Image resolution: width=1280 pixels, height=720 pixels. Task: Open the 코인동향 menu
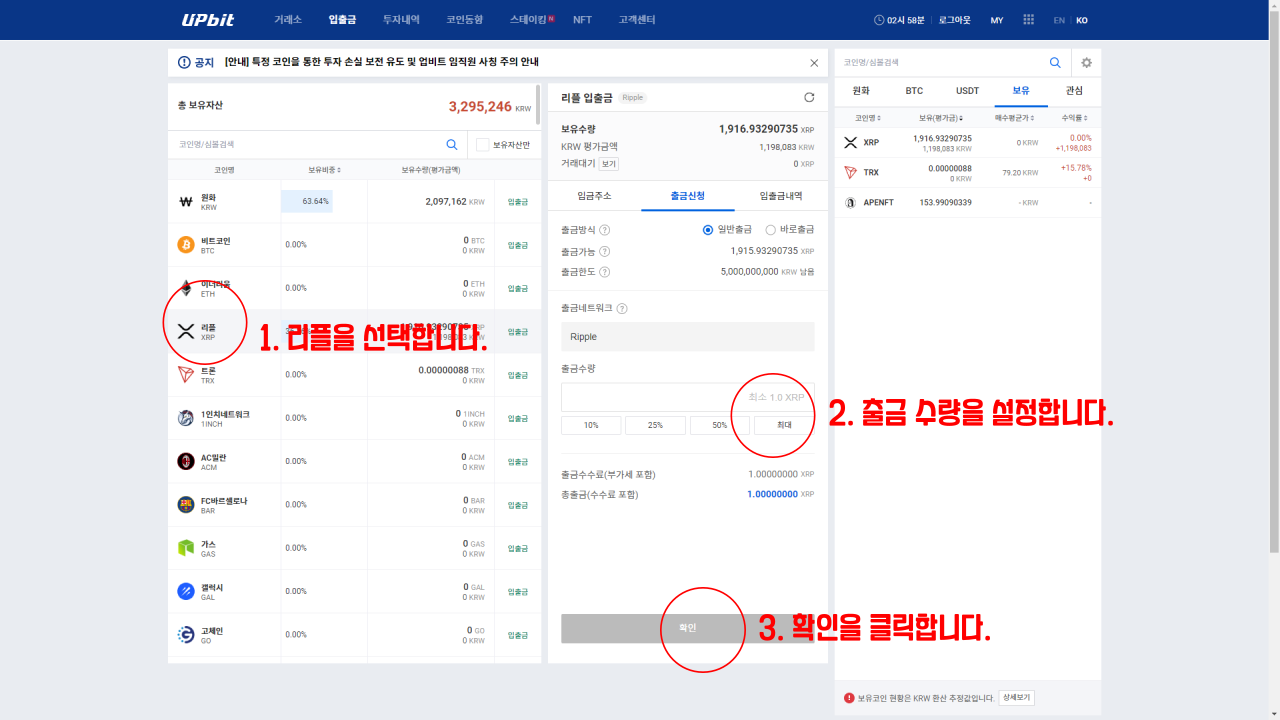(464, 20)
